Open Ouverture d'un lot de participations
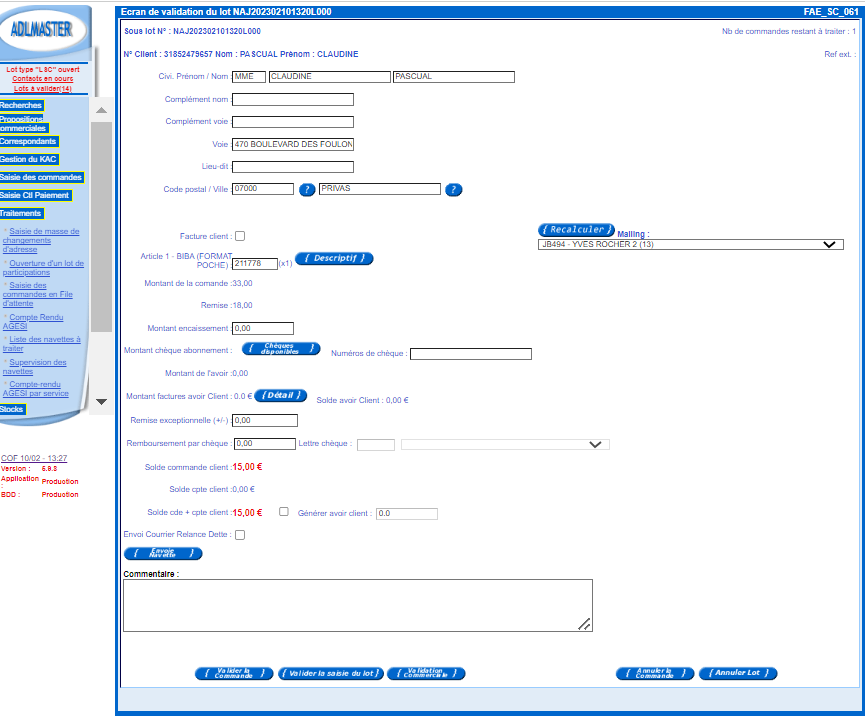865x716 pixels. pyautogui.click(x=43, y=268)
